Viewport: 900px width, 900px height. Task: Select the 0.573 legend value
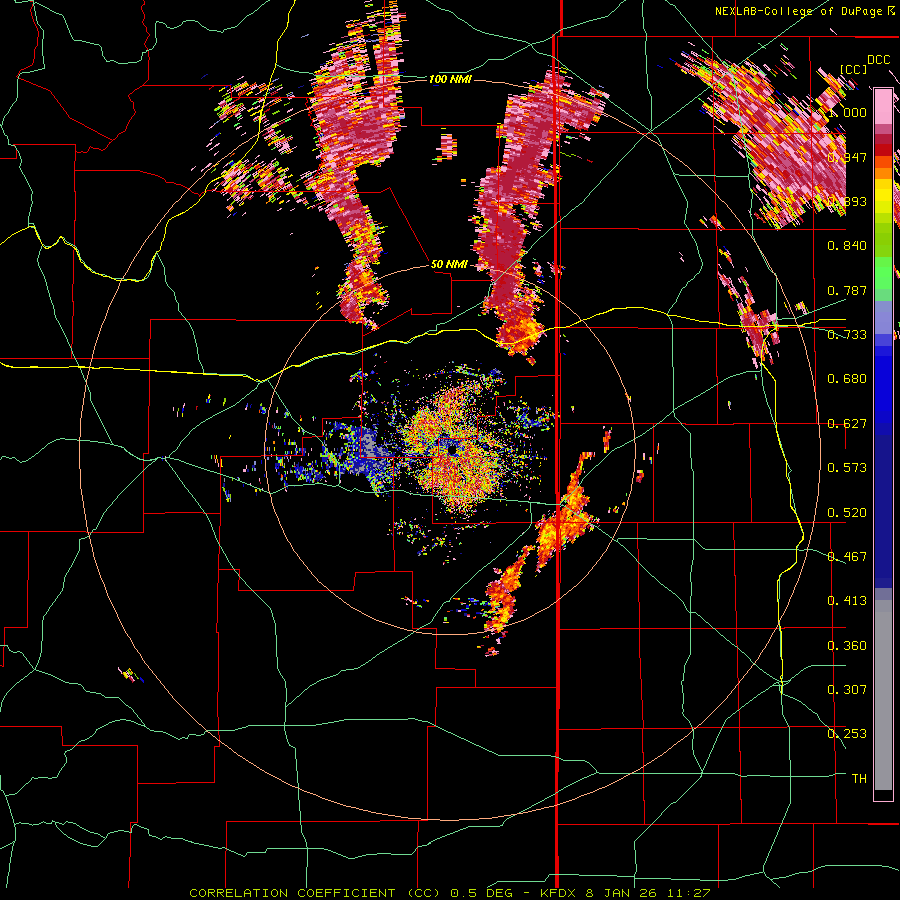point(847,468)
